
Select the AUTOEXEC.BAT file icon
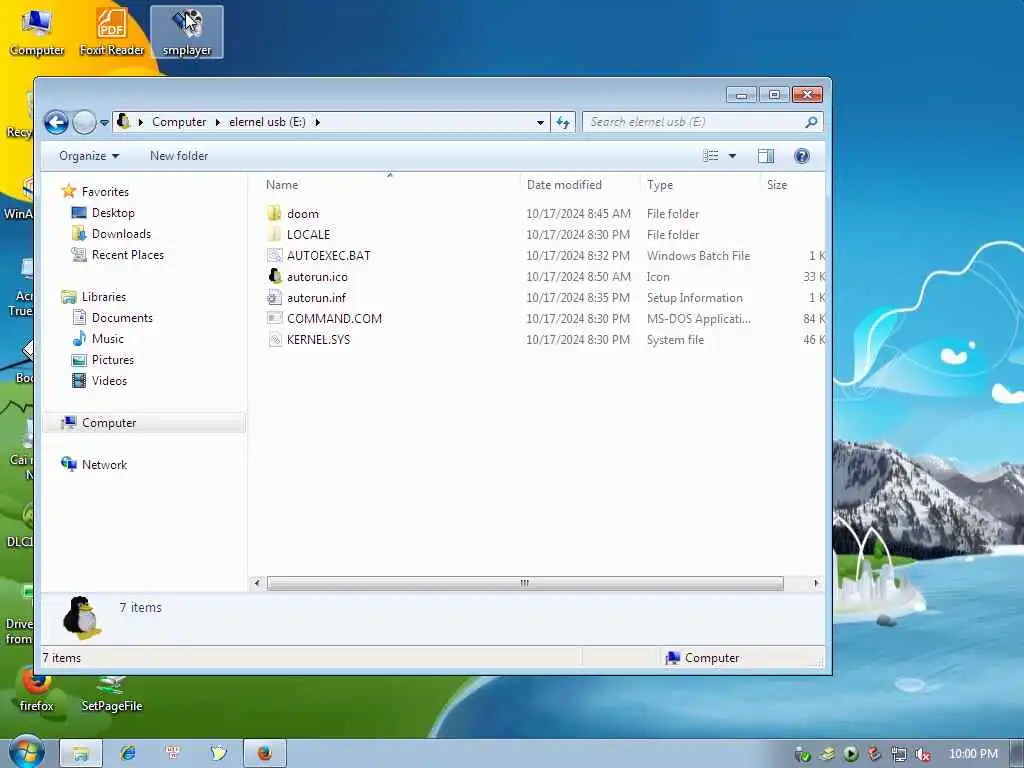[x=274, y=255]
